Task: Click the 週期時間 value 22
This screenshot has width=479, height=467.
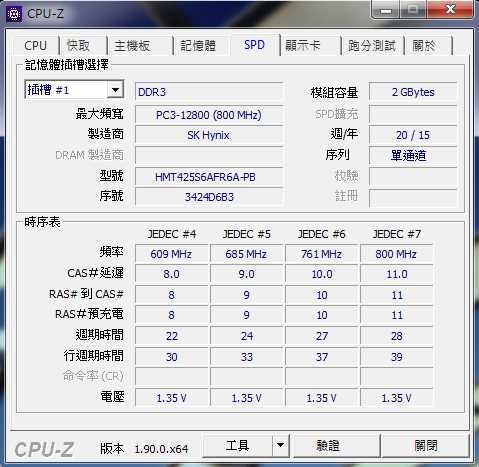Action: click(171, 336)
